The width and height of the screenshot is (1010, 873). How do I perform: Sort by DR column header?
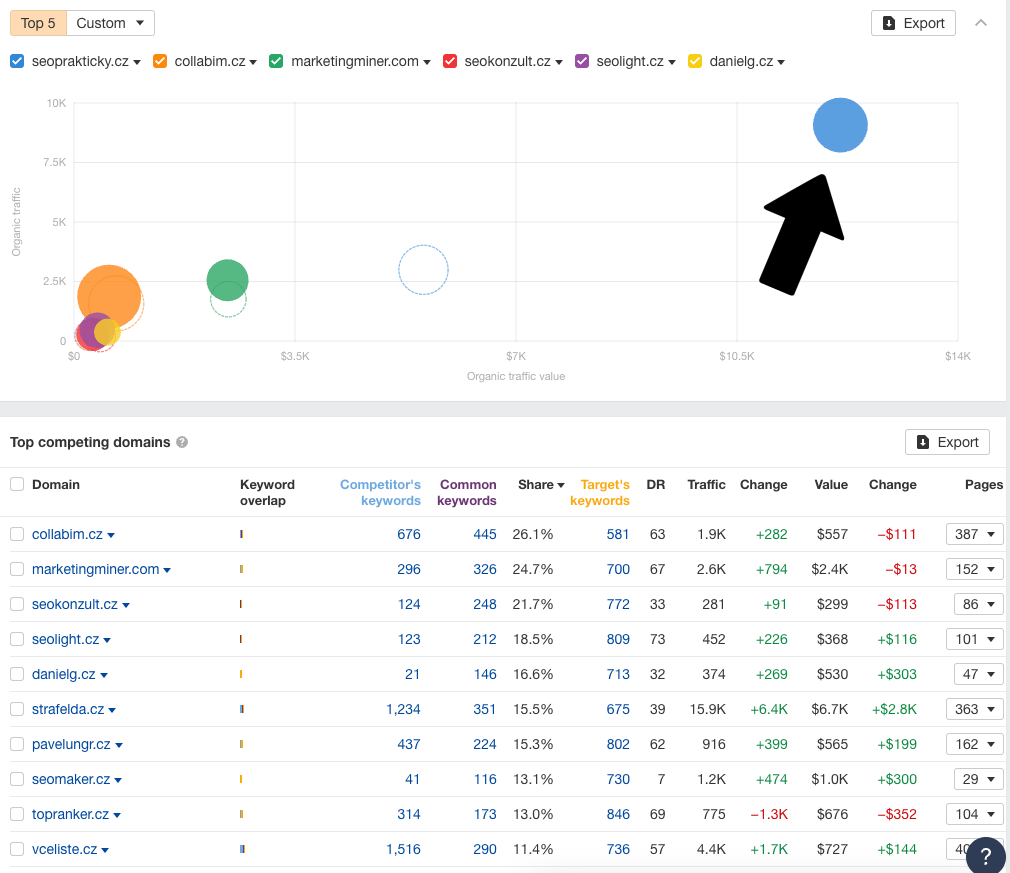coord(656,484)
